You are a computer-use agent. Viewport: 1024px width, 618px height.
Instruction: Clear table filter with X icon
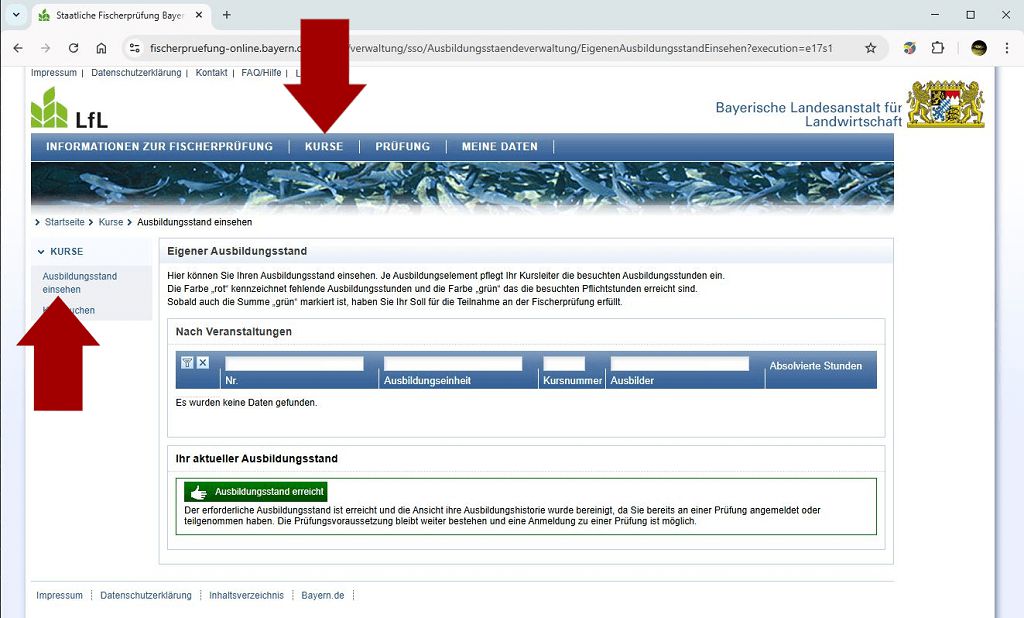coord(203,363)
